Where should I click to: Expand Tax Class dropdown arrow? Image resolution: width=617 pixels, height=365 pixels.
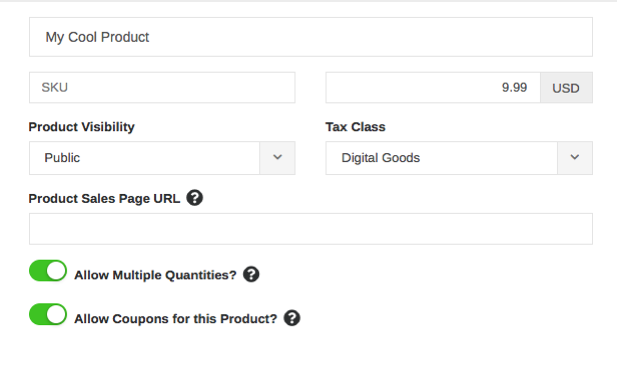(x=575, y=158)
